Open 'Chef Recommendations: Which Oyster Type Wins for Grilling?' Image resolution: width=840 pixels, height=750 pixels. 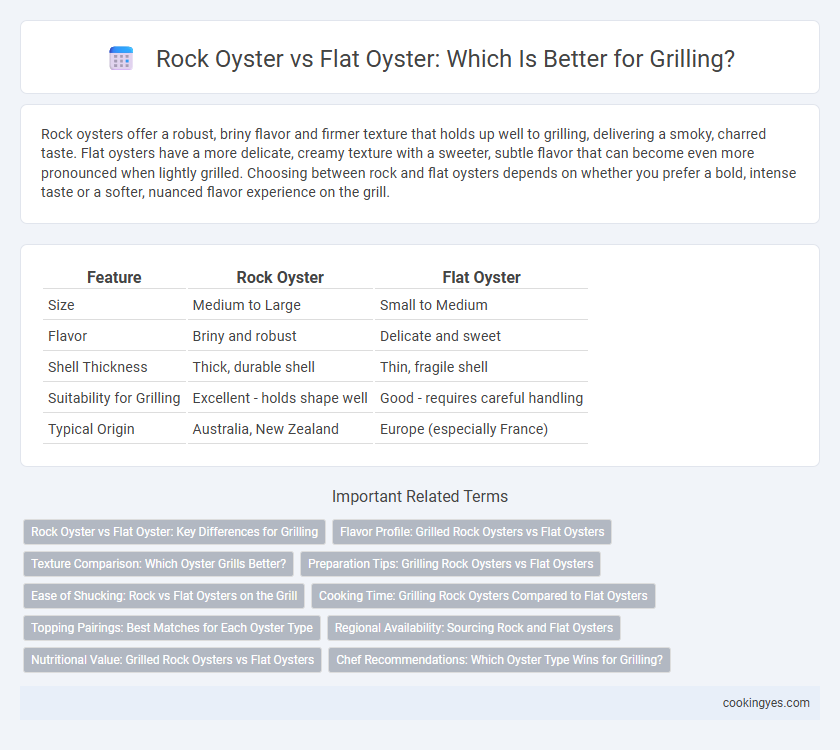[499, 660]
